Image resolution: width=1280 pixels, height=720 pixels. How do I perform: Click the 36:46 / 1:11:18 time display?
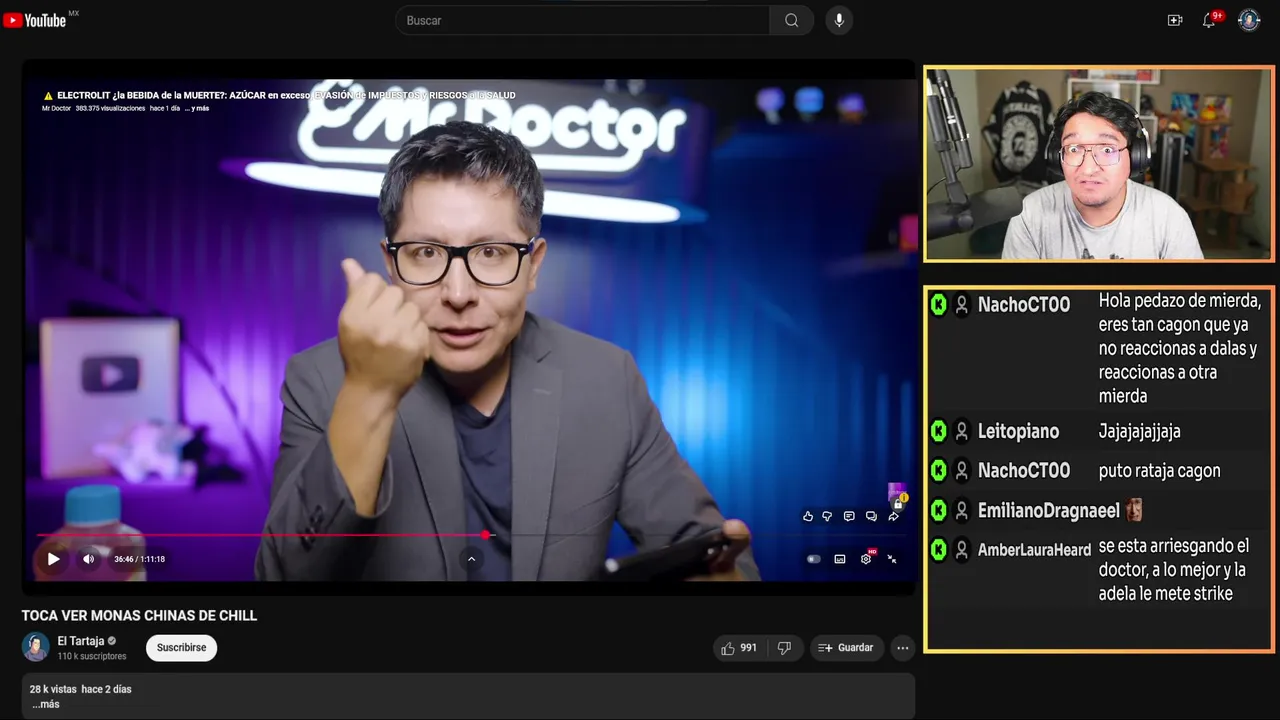(139, 559)
